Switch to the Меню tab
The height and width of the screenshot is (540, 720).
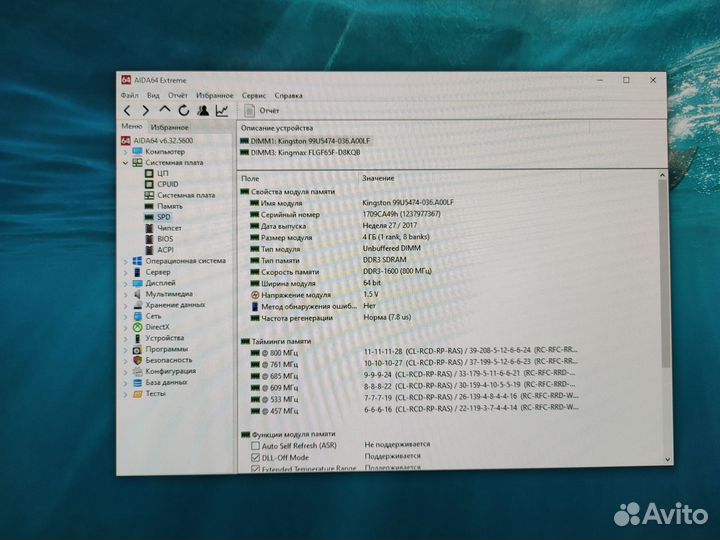pyautogui.click(x=132, y=126)
